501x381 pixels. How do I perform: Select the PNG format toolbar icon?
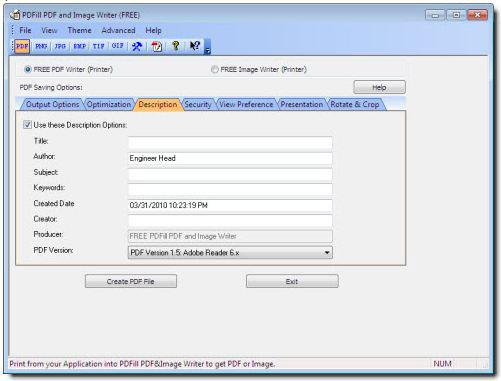[x=41, y=46]
